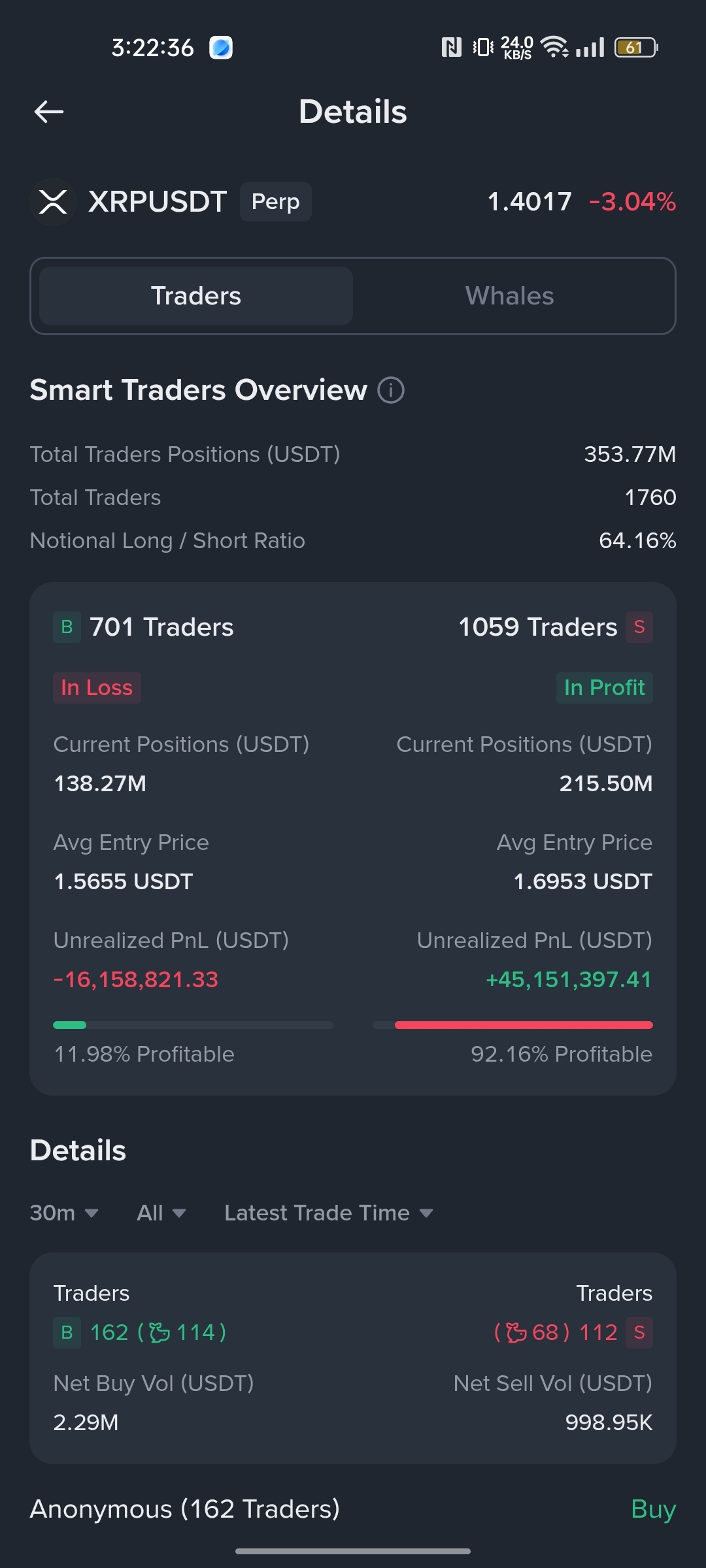
Task: Tap the In Loss tag
Action: pos(97,688)
